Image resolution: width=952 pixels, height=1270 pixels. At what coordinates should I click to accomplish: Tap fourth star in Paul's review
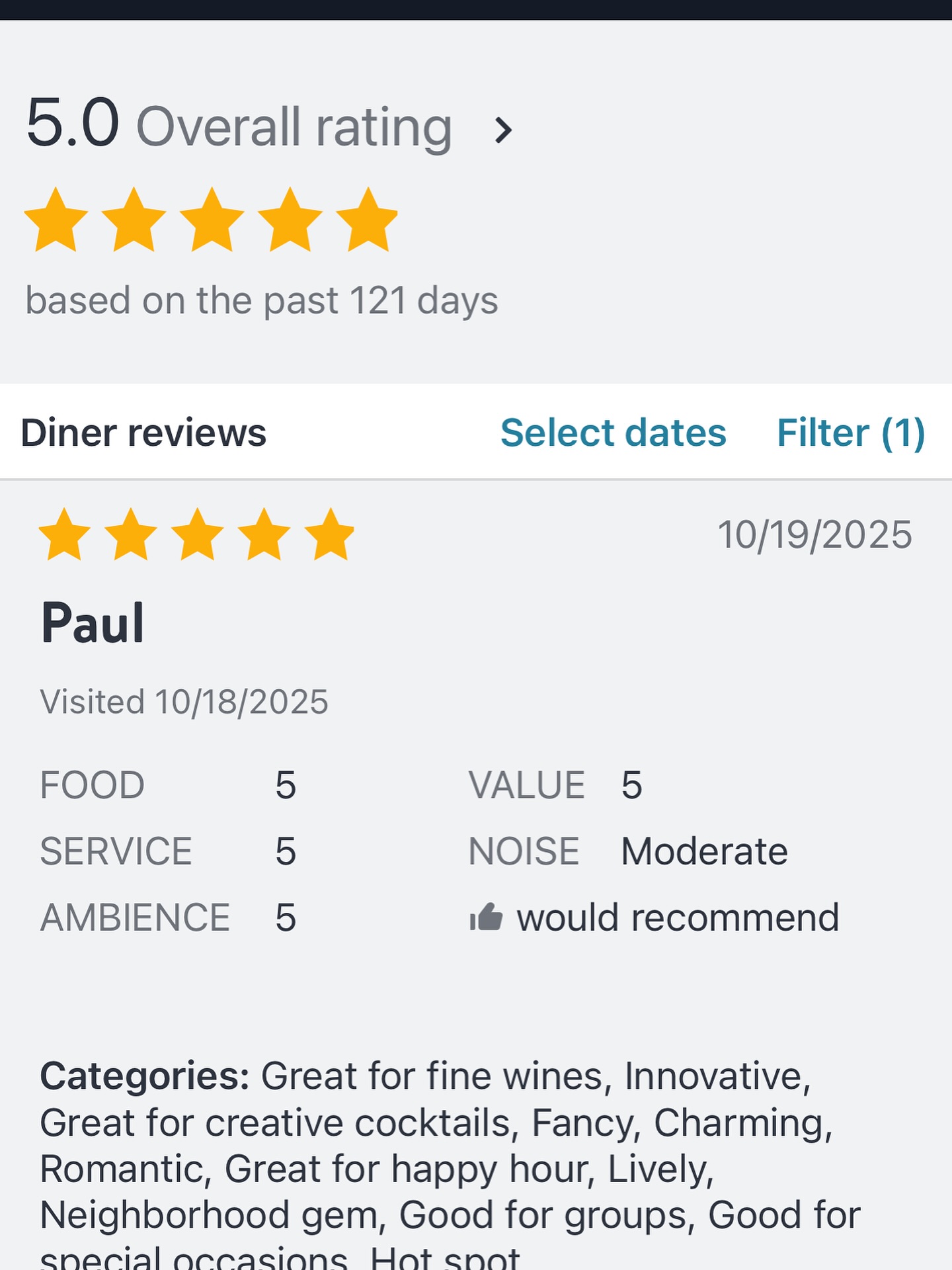(x=264, y=534)
